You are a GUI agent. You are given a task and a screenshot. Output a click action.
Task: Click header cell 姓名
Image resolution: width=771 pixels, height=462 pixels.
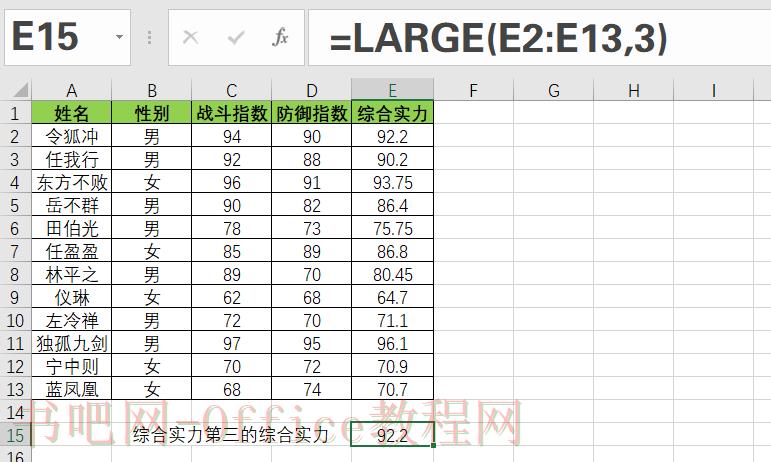coord(72,113)
